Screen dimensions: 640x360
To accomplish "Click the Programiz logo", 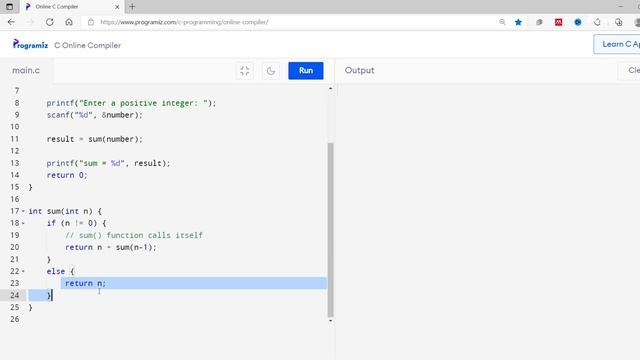I will point(30,44).
